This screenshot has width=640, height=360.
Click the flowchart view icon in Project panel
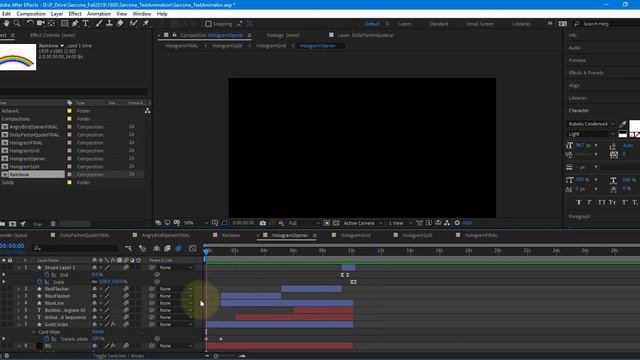147,111
